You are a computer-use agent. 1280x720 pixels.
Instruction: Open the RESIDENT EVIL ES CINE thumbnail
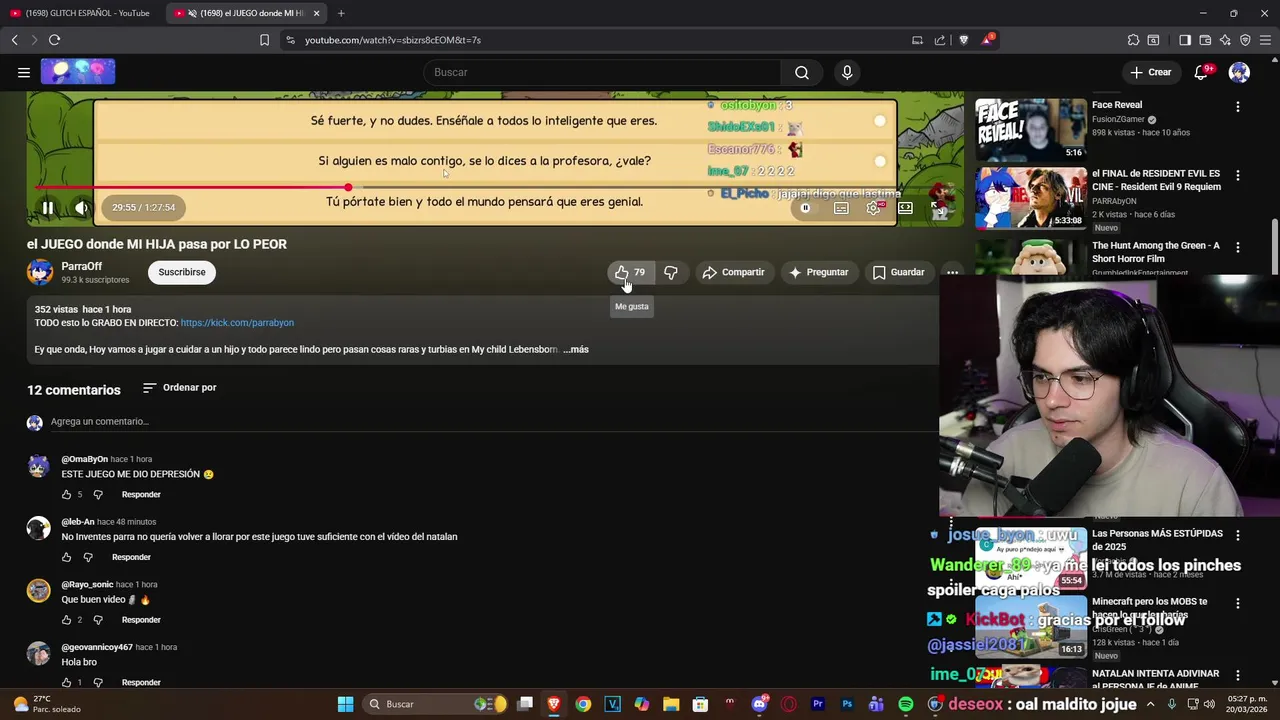[1030, 197]
